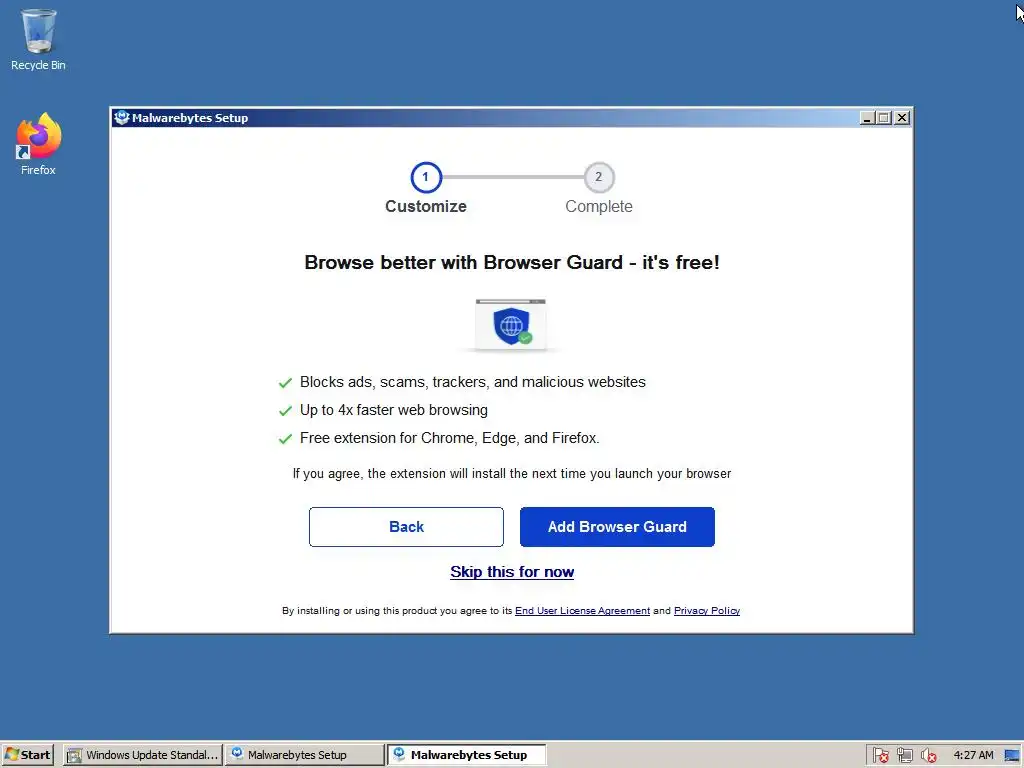The width and height of the screenshot is (1024, 768).
Task: Open the End User License Agreement link
Action: tap(582, 611)
